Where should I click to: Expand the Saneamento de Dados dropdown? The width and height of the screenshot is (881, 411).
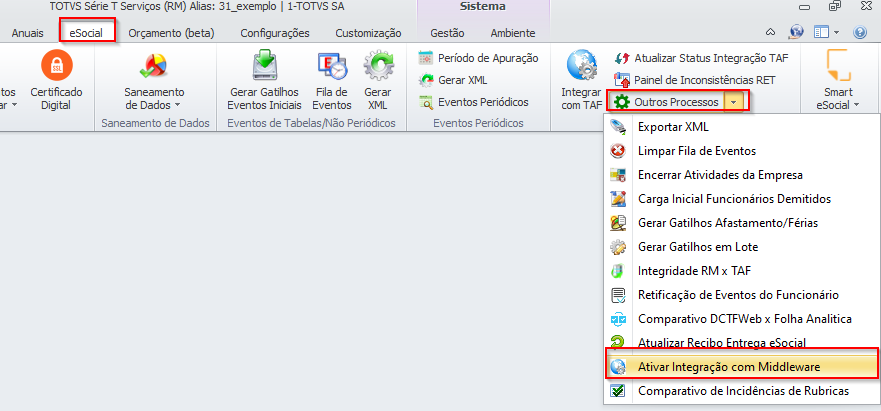point(178,105)
